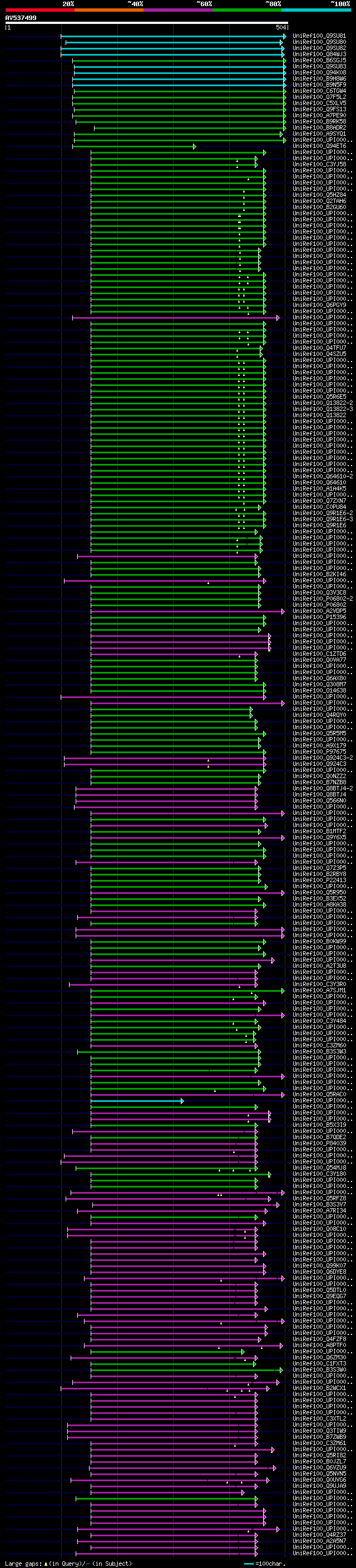Open the UniRef100_Q99K07 hit
Image resolution: width=356 pixels, height=1568 pixels.
click(x=319, y=1265)
